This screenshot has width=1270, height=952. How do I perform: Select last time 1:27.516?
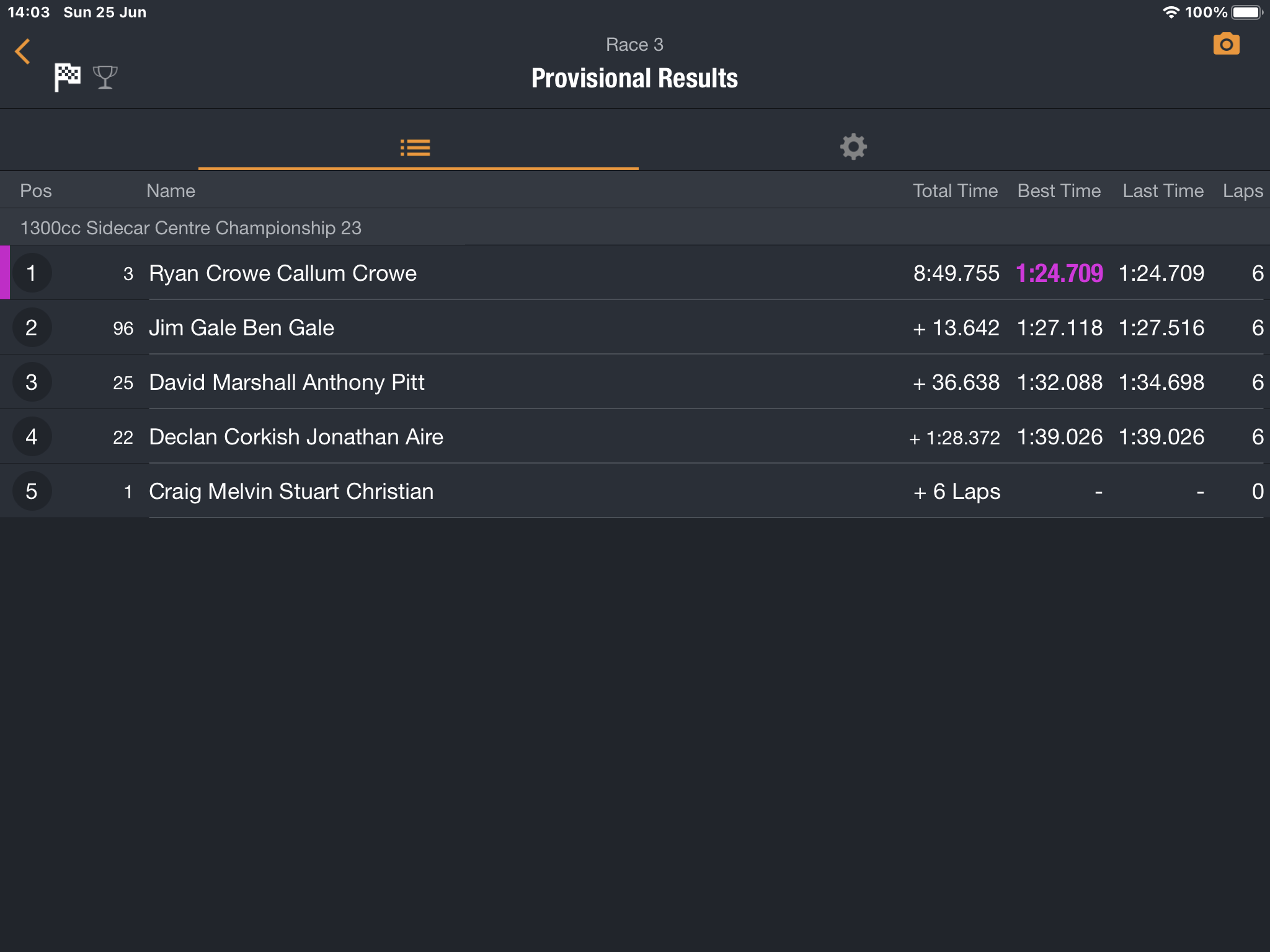click(x=1161, y=328)
